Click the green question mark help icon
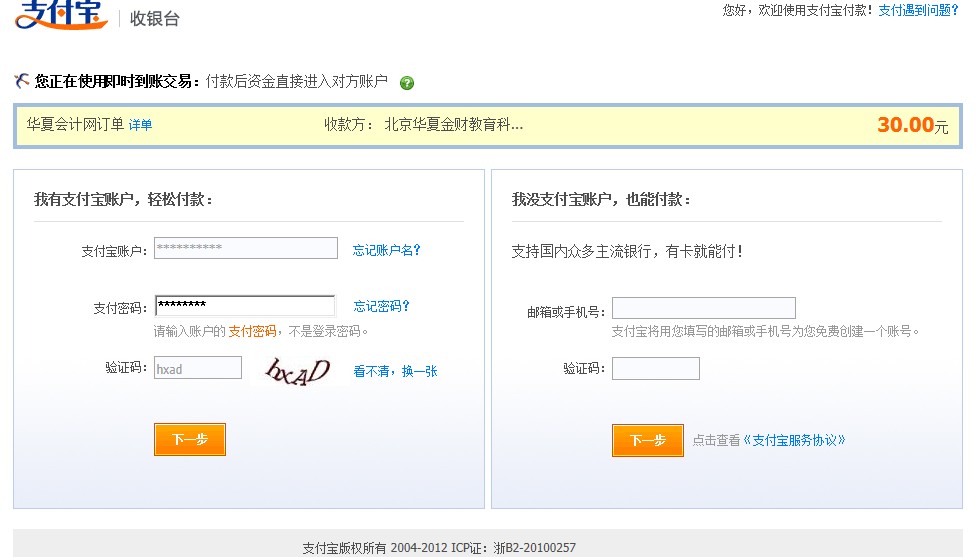This screenshot has height=557, width=976. (406, 83)
